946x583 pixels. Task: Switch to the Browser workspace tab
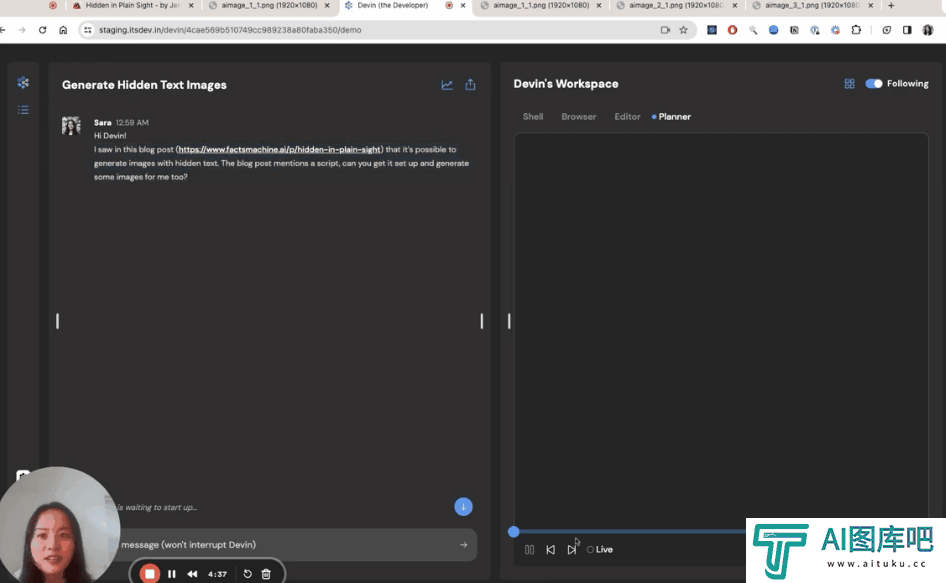tap(579, 116)
